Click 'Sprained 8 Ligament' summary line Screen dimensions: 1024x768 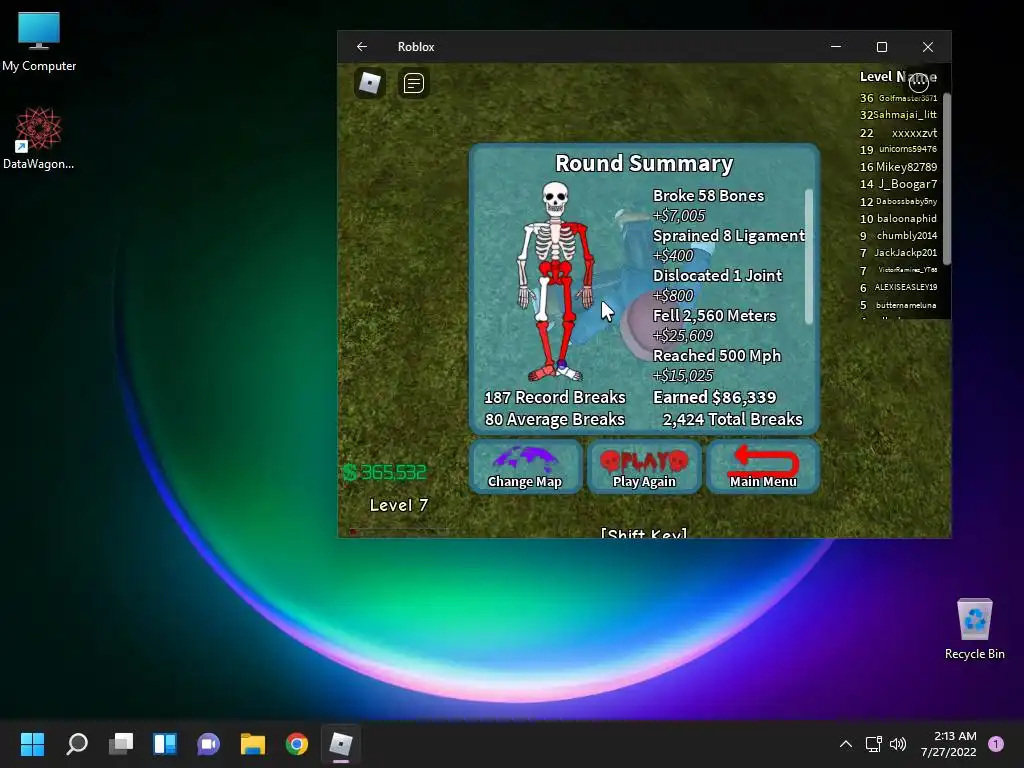coord(729,236)
